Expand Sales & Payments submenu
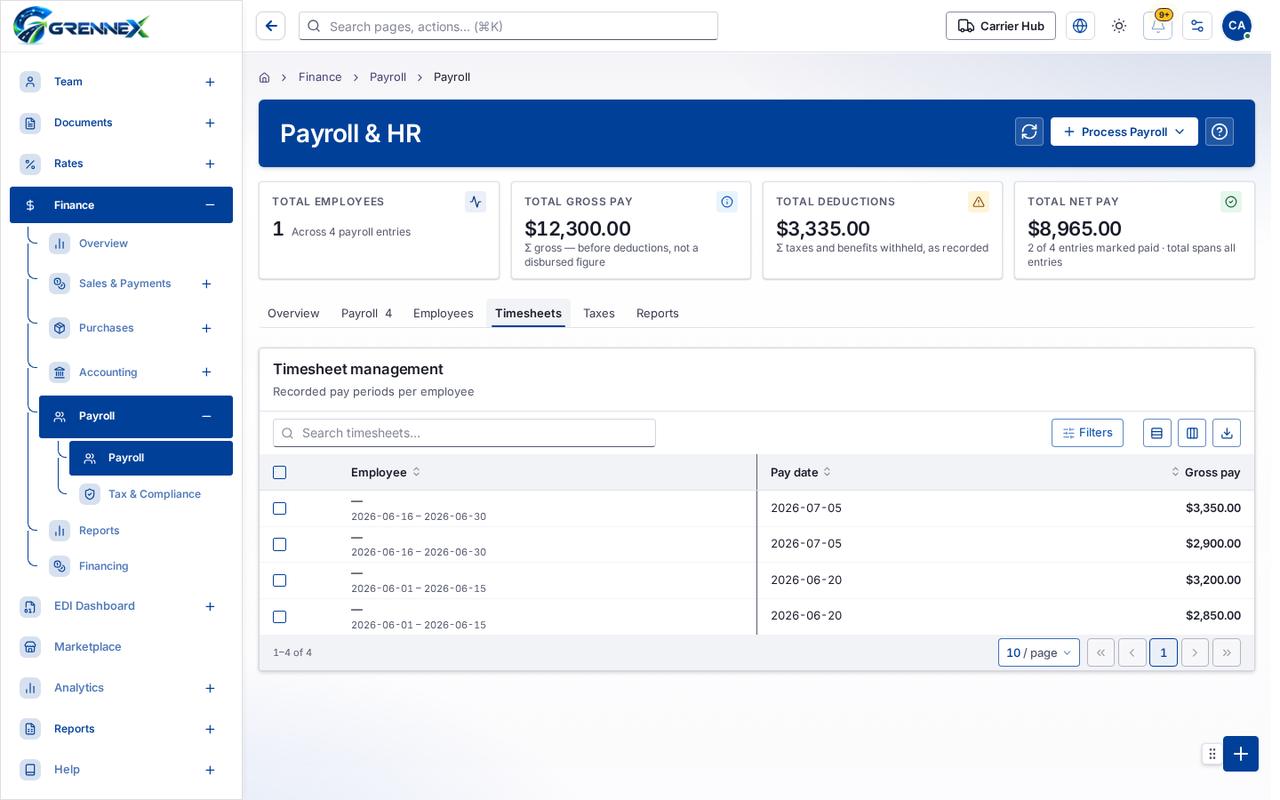Image resolution: width=1280 pixels, height=800 pixels. 206,284
